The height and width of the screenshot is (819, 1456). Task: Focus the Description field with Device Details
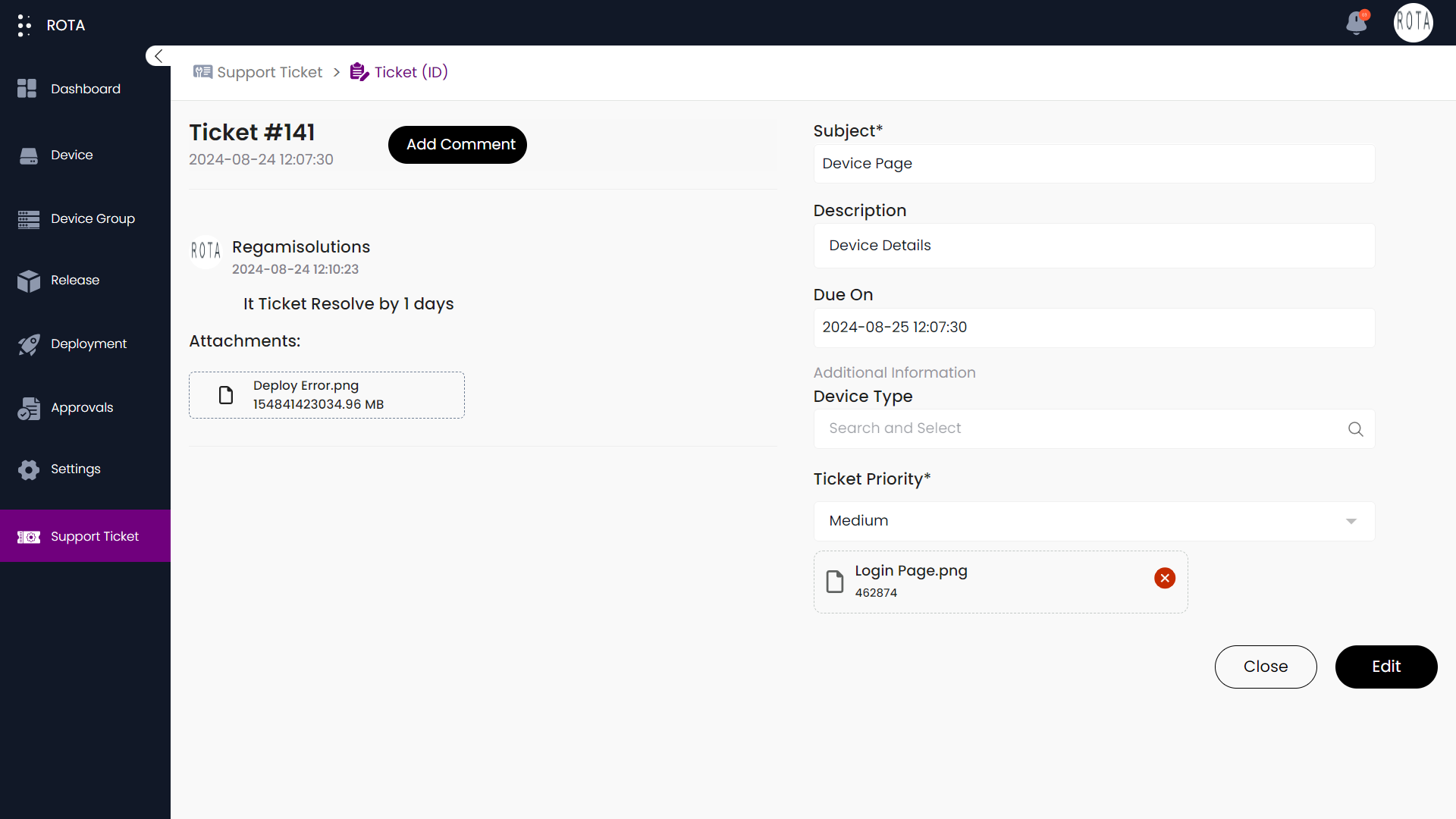(1094, 246)
